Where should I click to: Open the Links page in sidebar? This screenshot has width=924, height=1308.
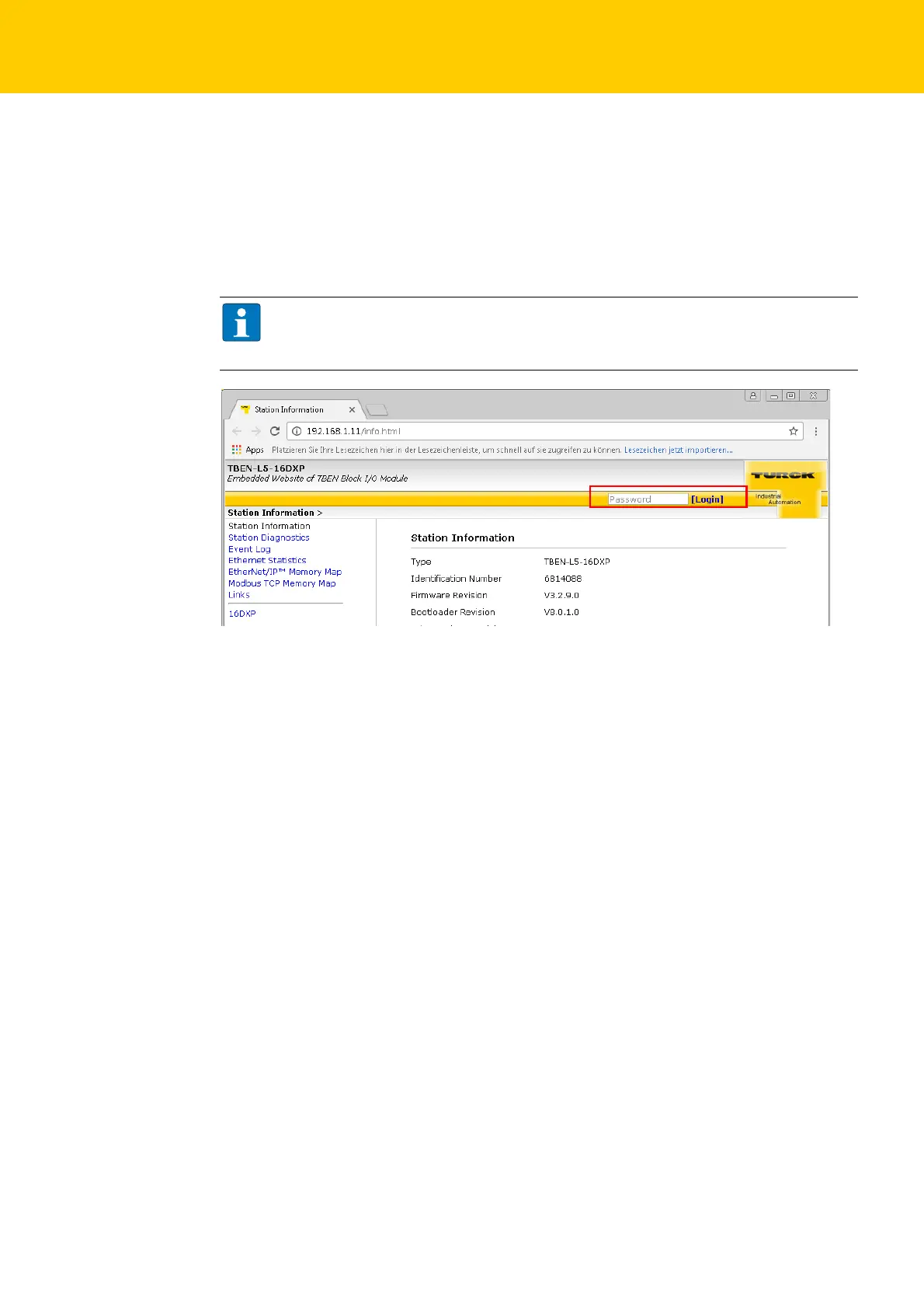click(239, 595)
